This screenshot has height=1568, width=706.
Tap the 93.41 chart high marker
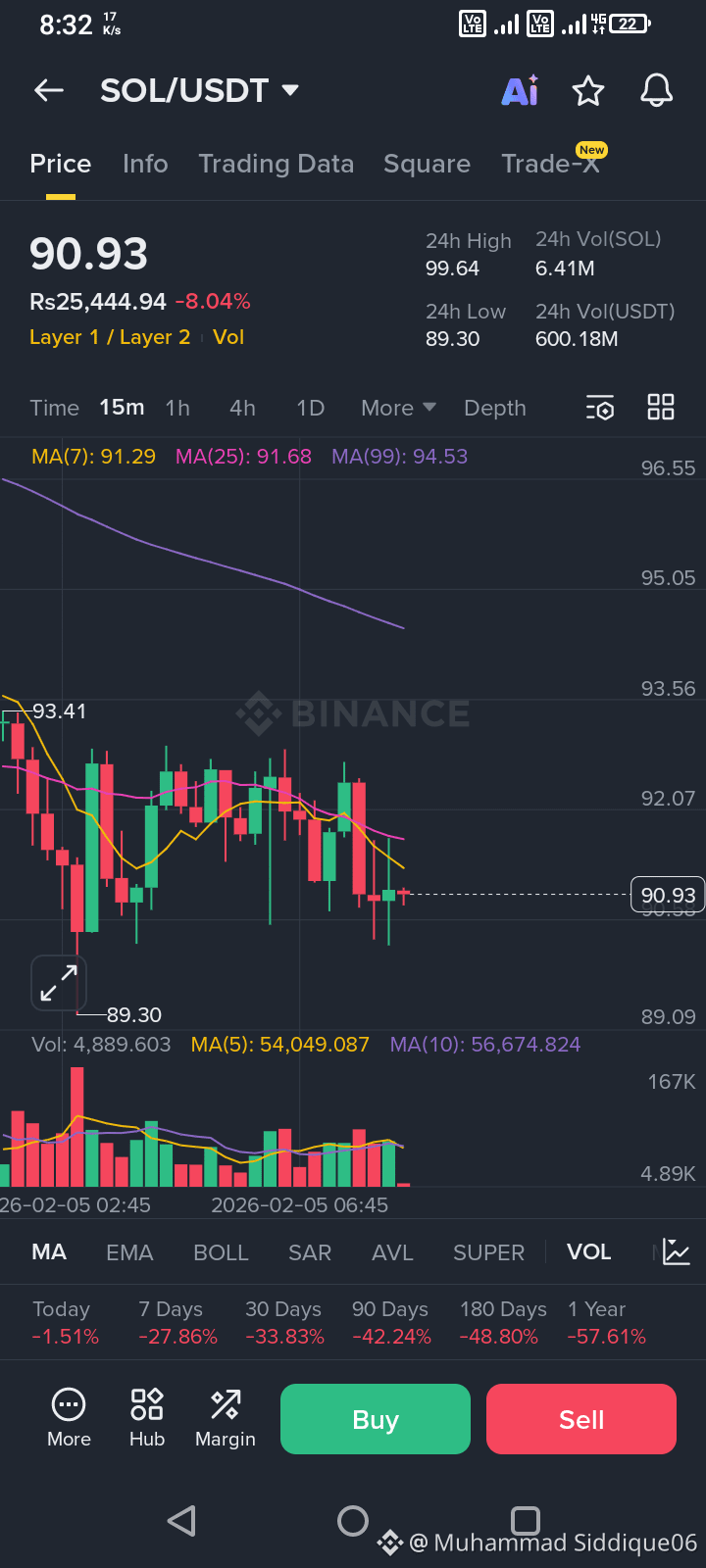coord(60,711)
